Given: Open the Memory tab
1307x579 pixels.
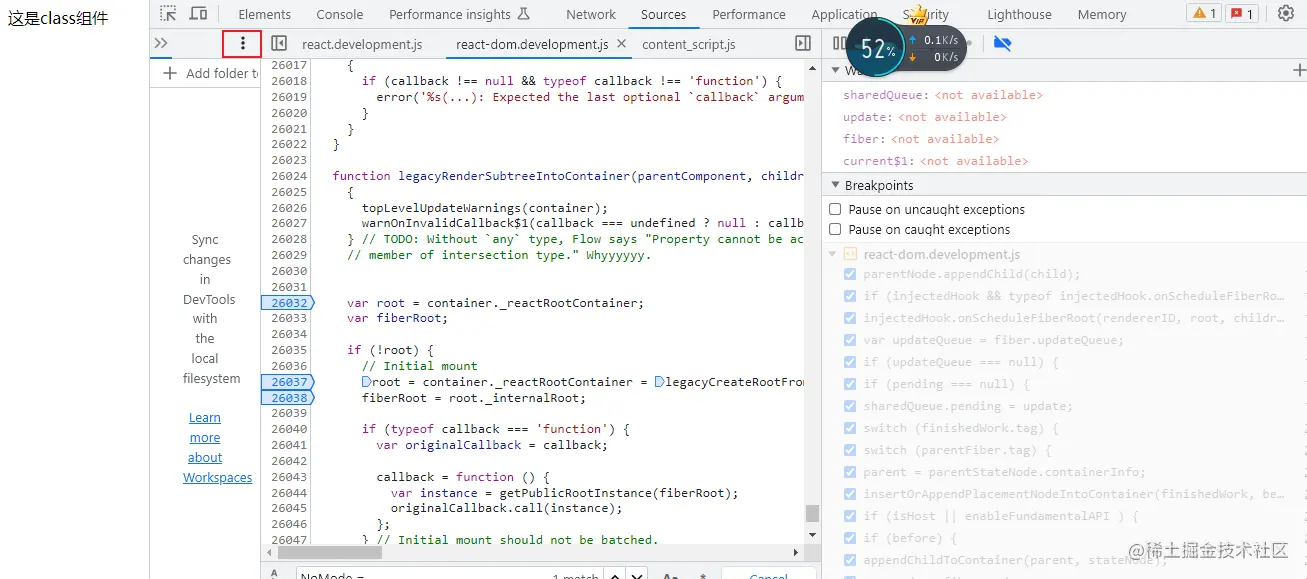Looking at the screenshot, I should coord(1102,14).
